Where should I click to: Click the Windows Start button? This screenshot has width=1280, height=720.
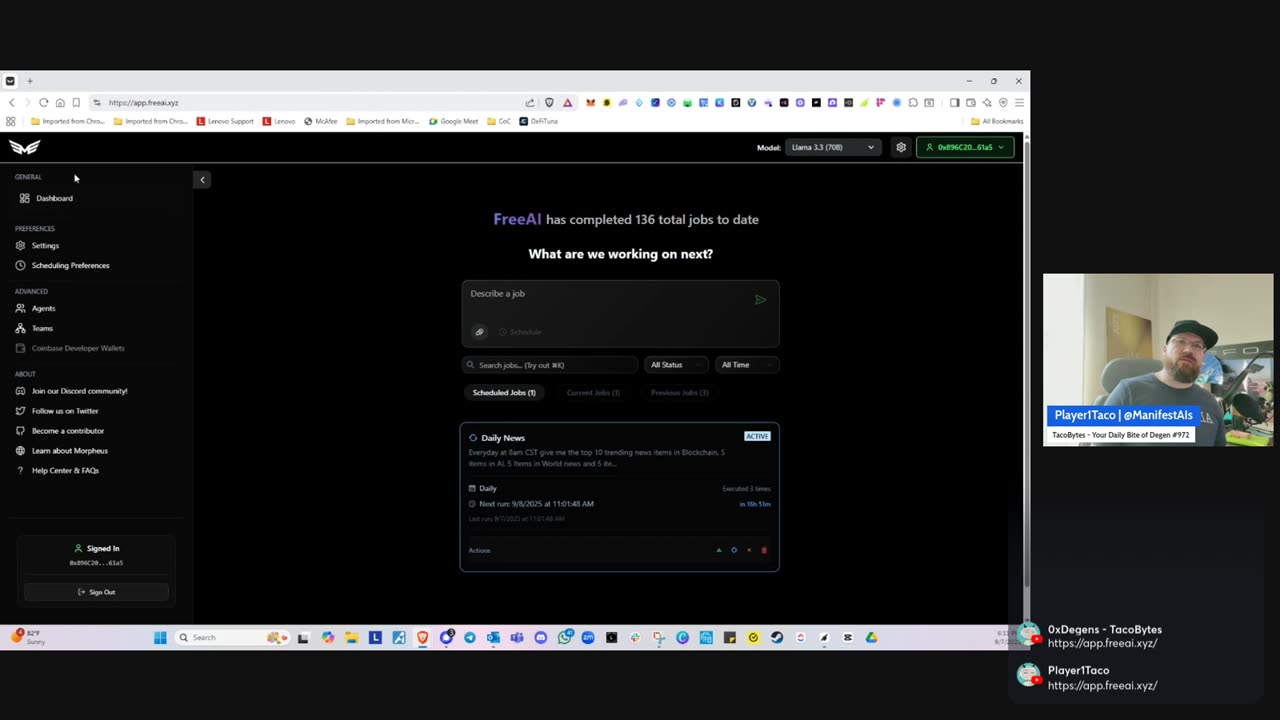(x=160, y=637)
